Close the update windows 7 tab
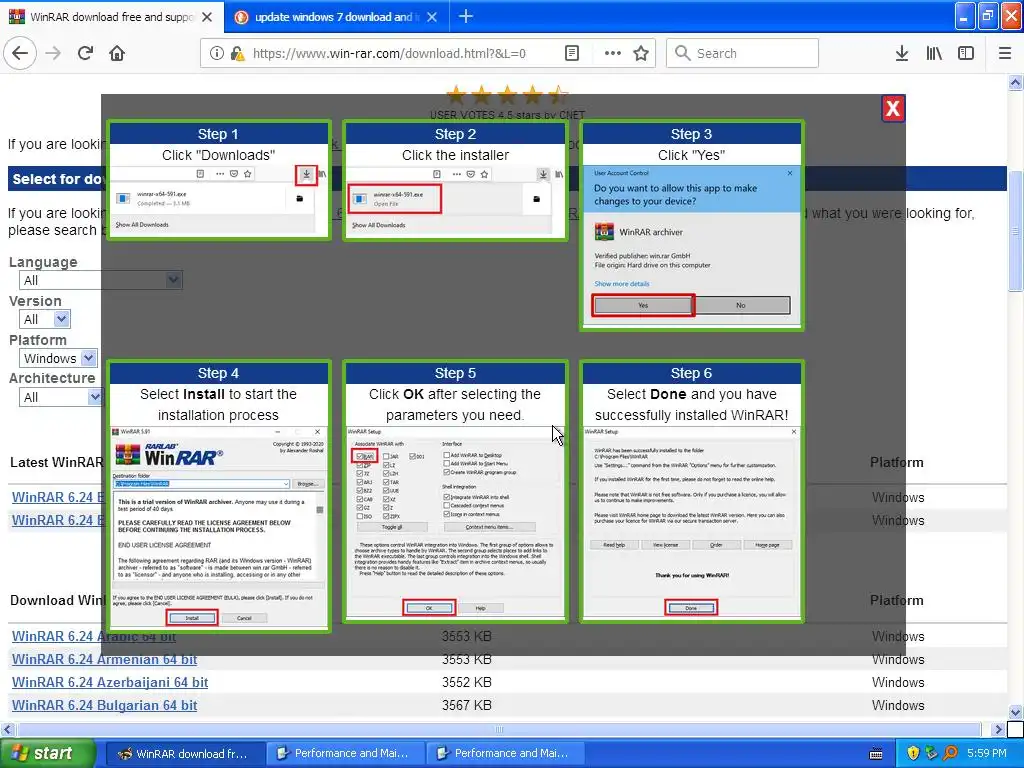The width and height of the screenshot is (1024, 768). (x=432, y=17)
